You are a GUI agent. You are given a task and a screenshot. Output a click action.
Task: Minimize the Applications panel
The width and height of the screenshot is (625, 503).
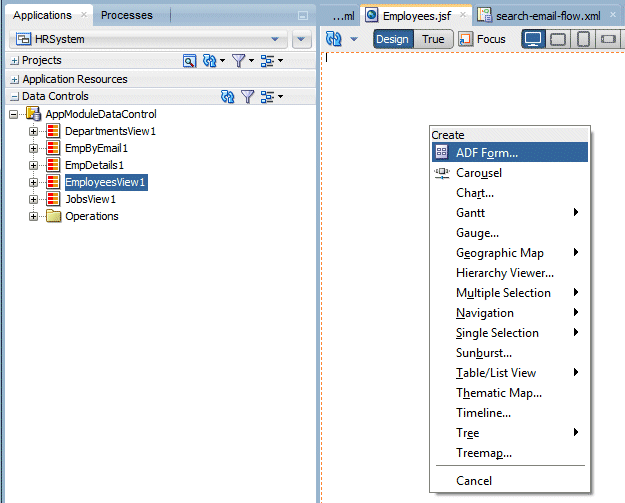[x=303, y=16]
